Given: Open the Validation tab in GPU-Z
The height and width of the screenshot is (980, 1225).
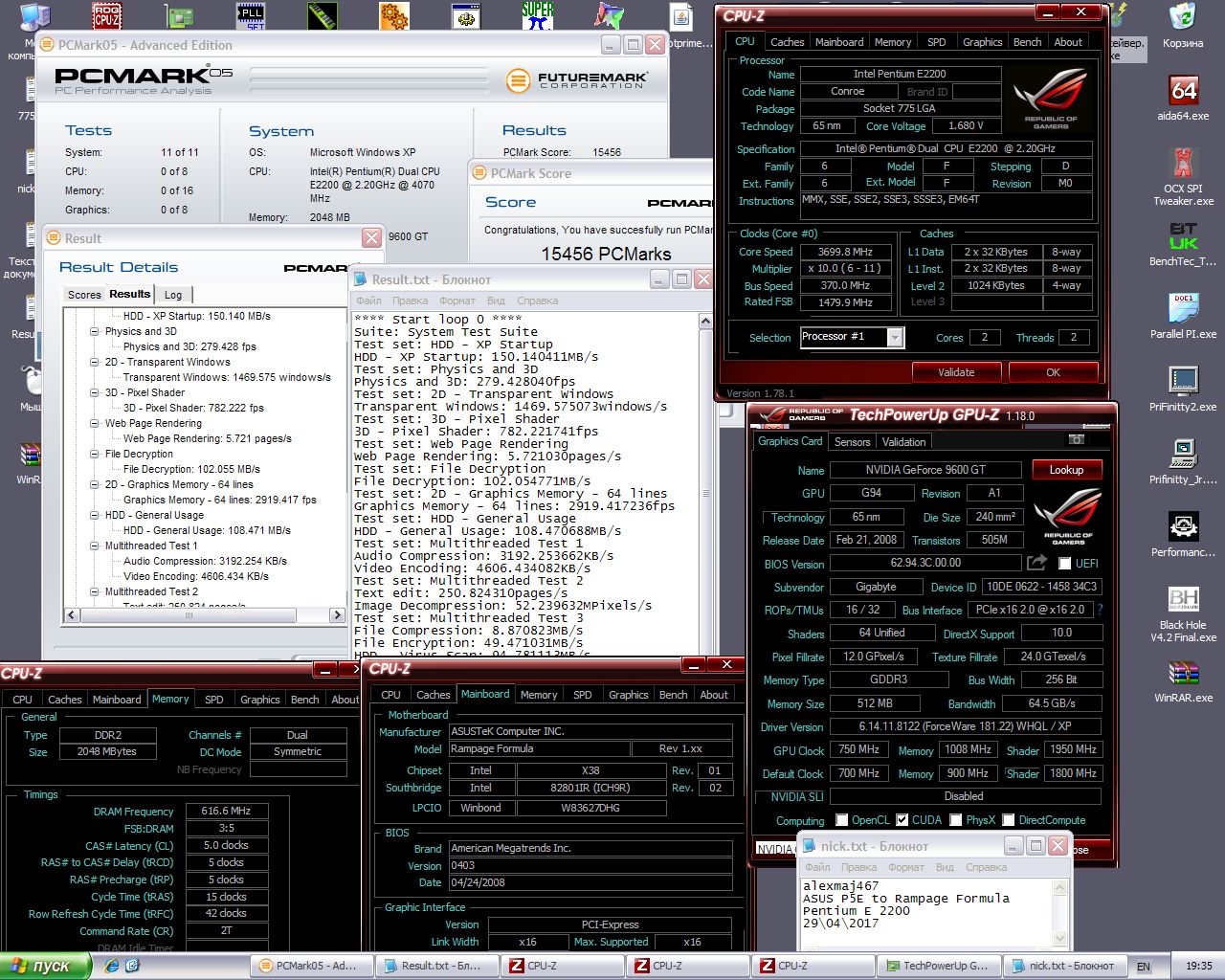Looking at the screenshot, I should [x=903, y=442].
